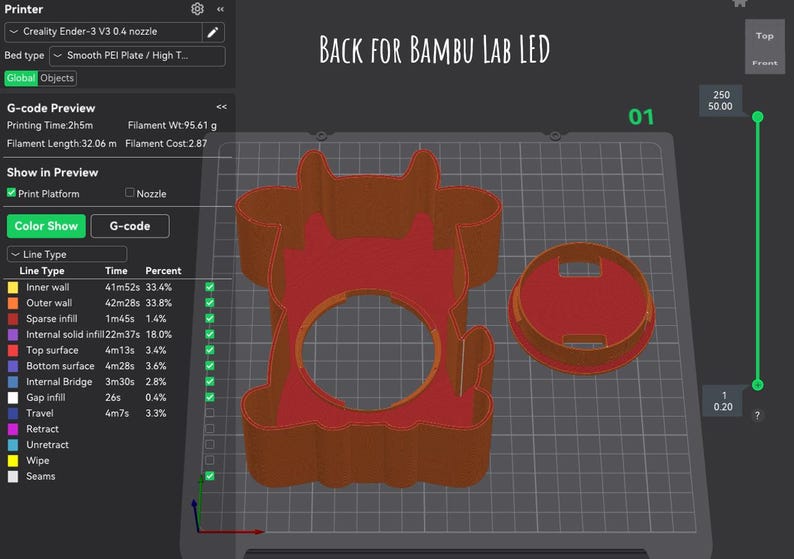
Task: Click the layer slider lower value 1
Action: [x=724, y=395]
